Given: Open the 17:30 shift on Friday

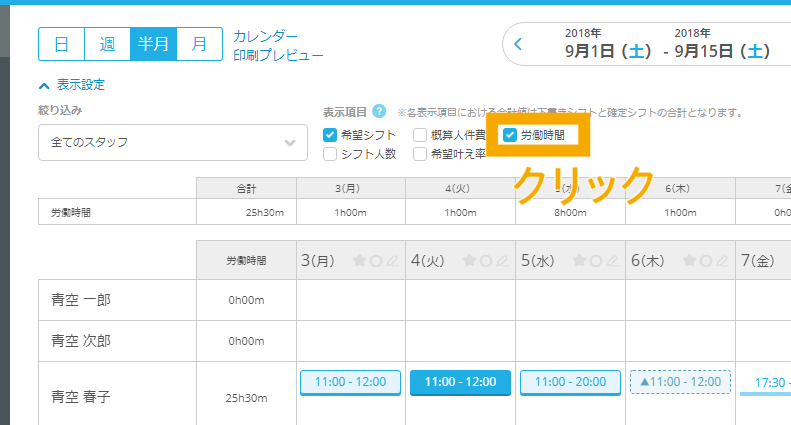Looking at the screenshot, I should coord(767,383).
